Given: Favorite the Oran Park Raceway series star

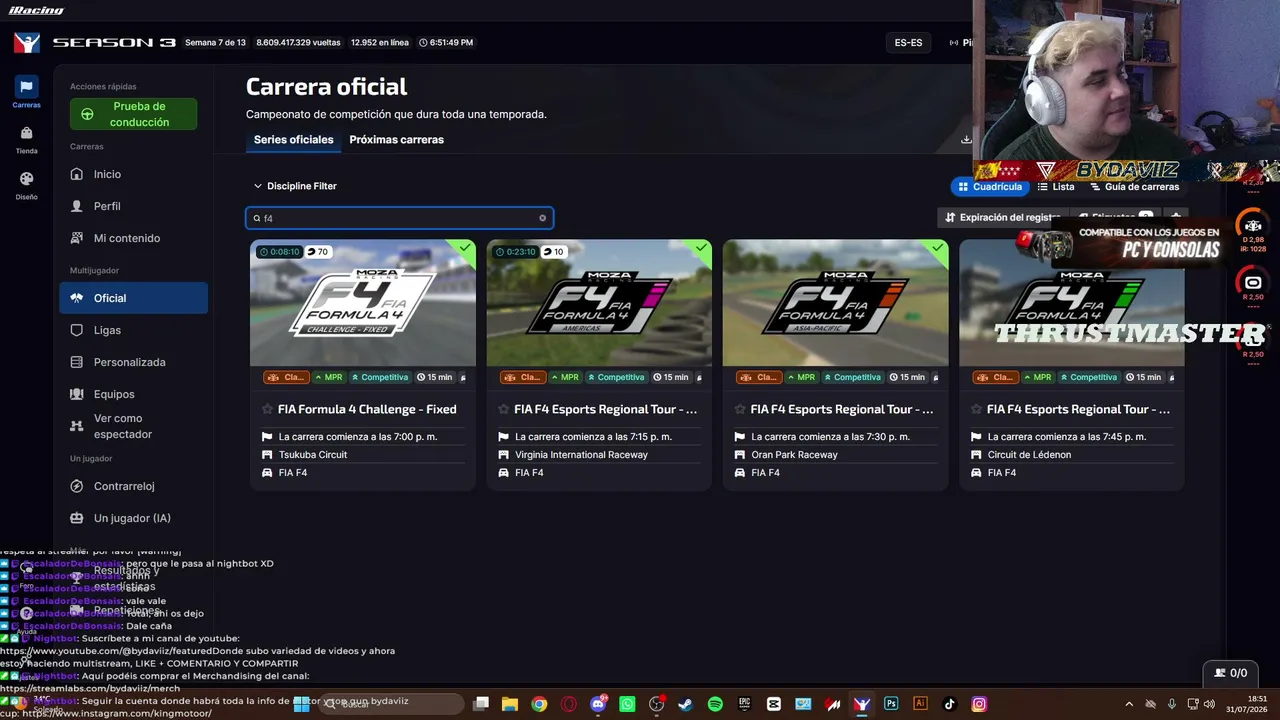Looking at the screenshot, I should point(740,409).
